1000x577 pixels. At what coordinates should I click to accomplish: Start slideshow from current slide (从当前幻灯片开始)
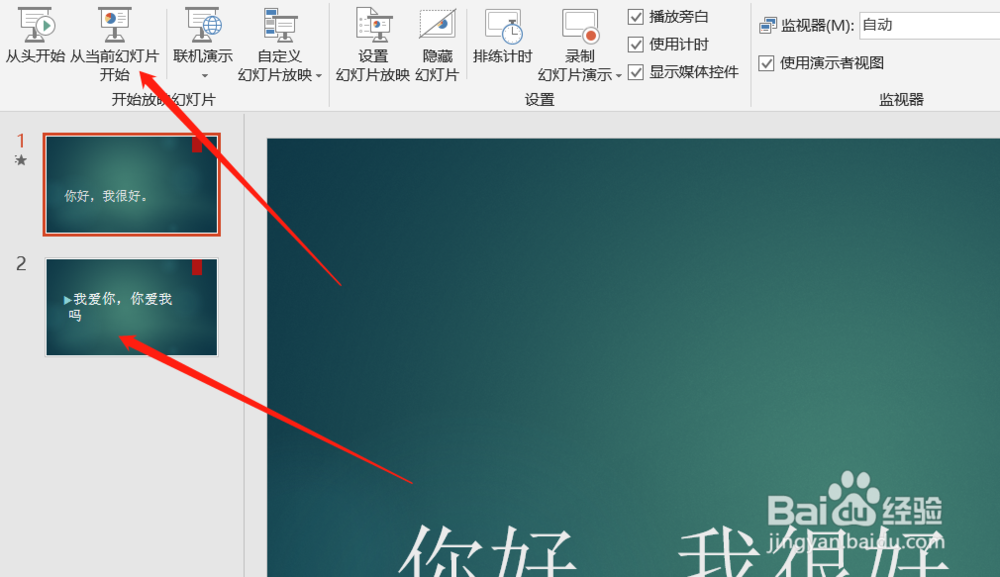coord(114,43)
